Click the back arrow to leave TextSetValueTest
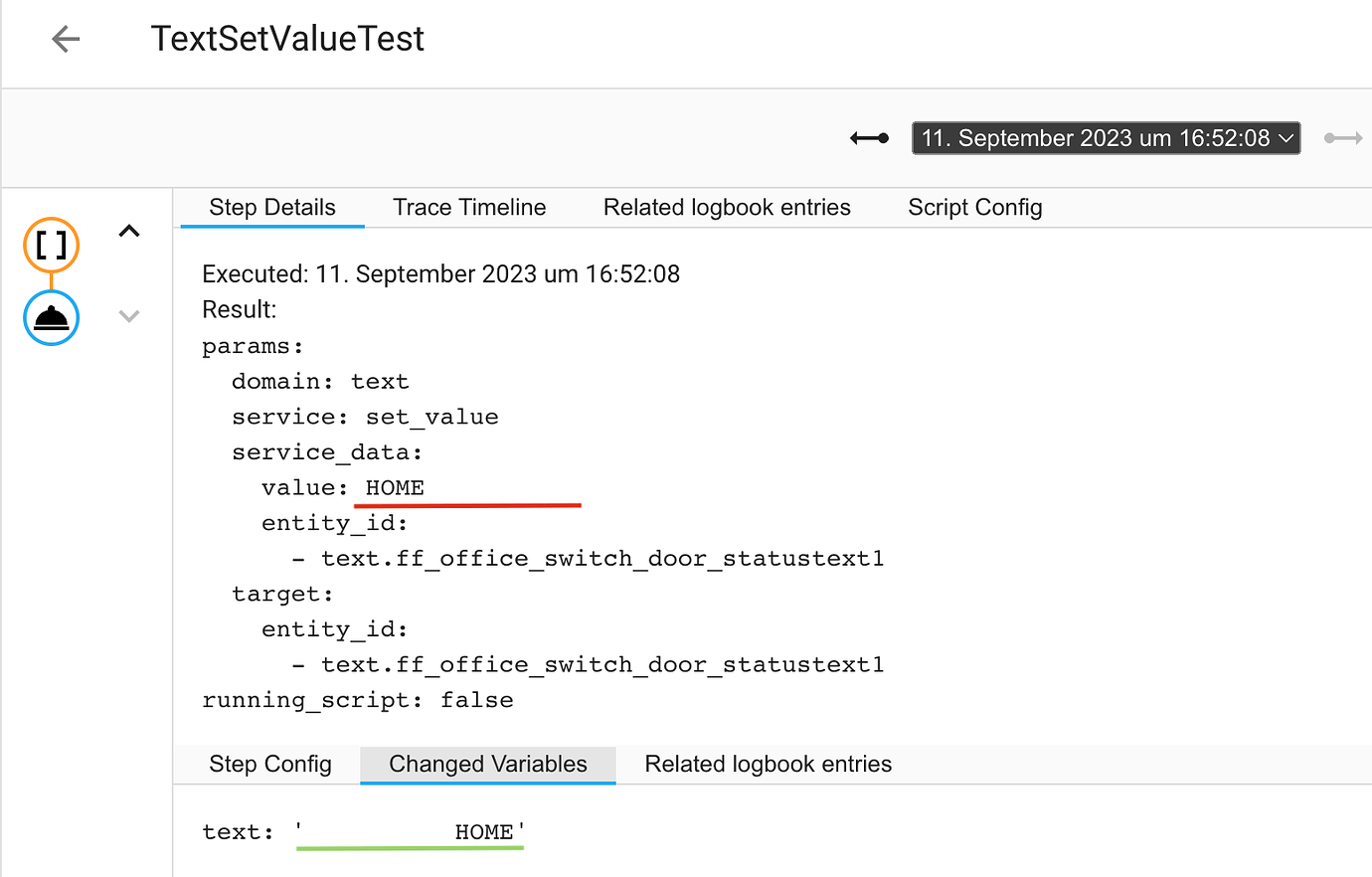This screenshot has height=877, width=1372. (x=64, y=39)
